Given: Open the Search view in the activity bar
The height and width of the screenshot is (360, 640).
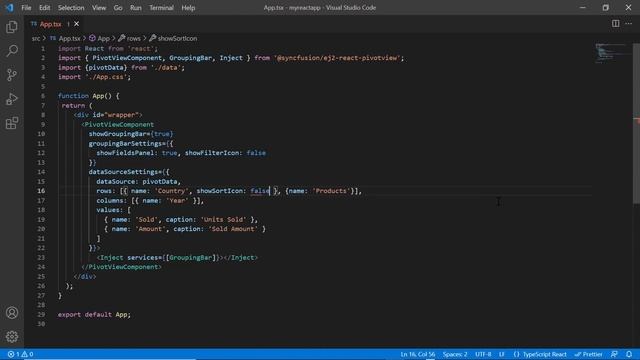Looking at the screenshot, I should pos(12,51).
